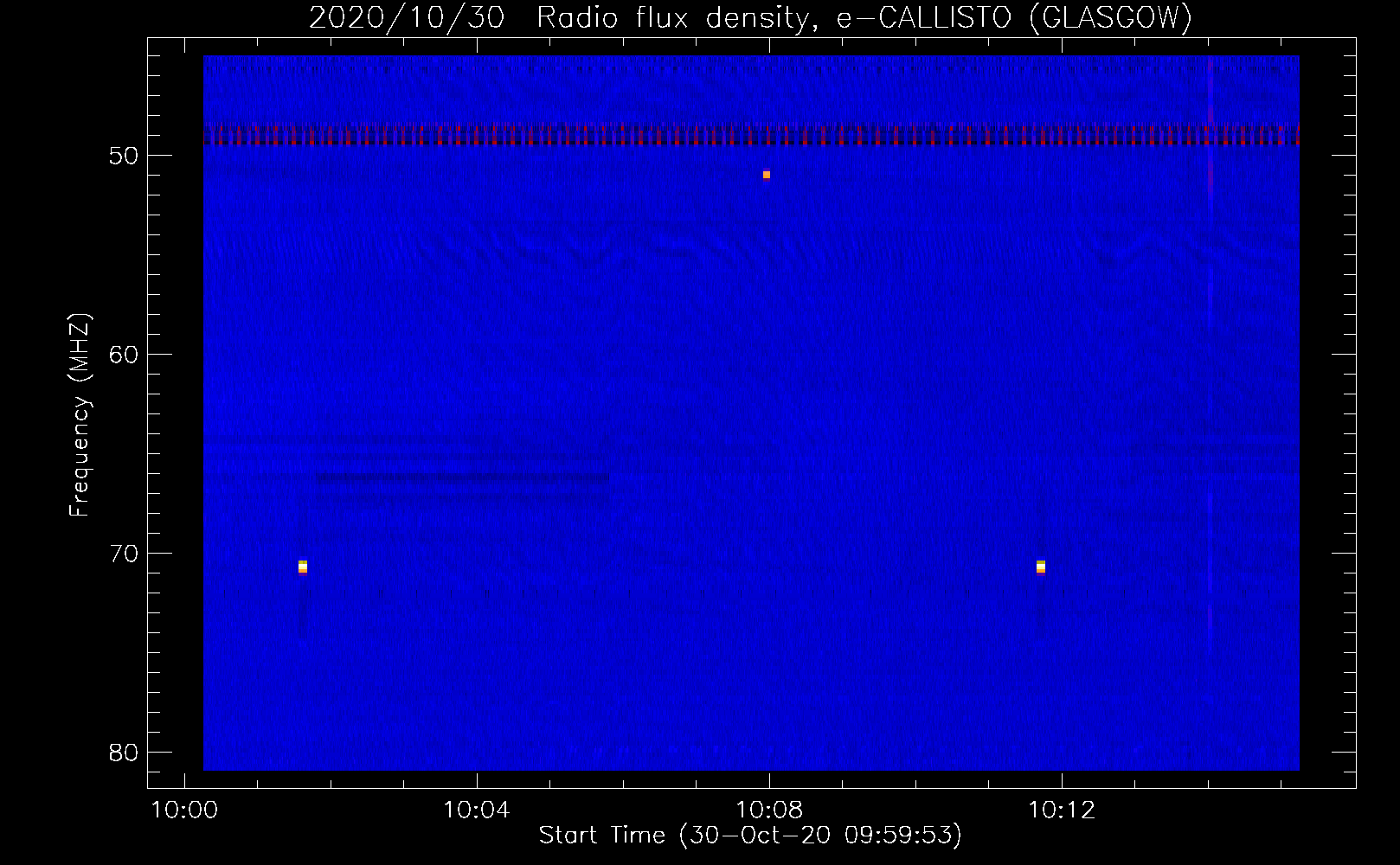This screenshot has height=865, width=1400.
Task: Click the '10:04' time tick label
Action: pyautogui.click(x=477, y=811)
